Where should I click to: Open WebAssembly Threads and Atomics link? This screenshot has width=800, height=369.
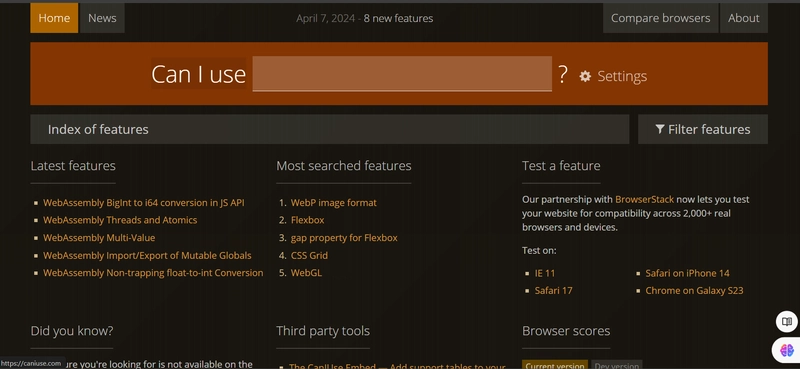click(120, 220)
